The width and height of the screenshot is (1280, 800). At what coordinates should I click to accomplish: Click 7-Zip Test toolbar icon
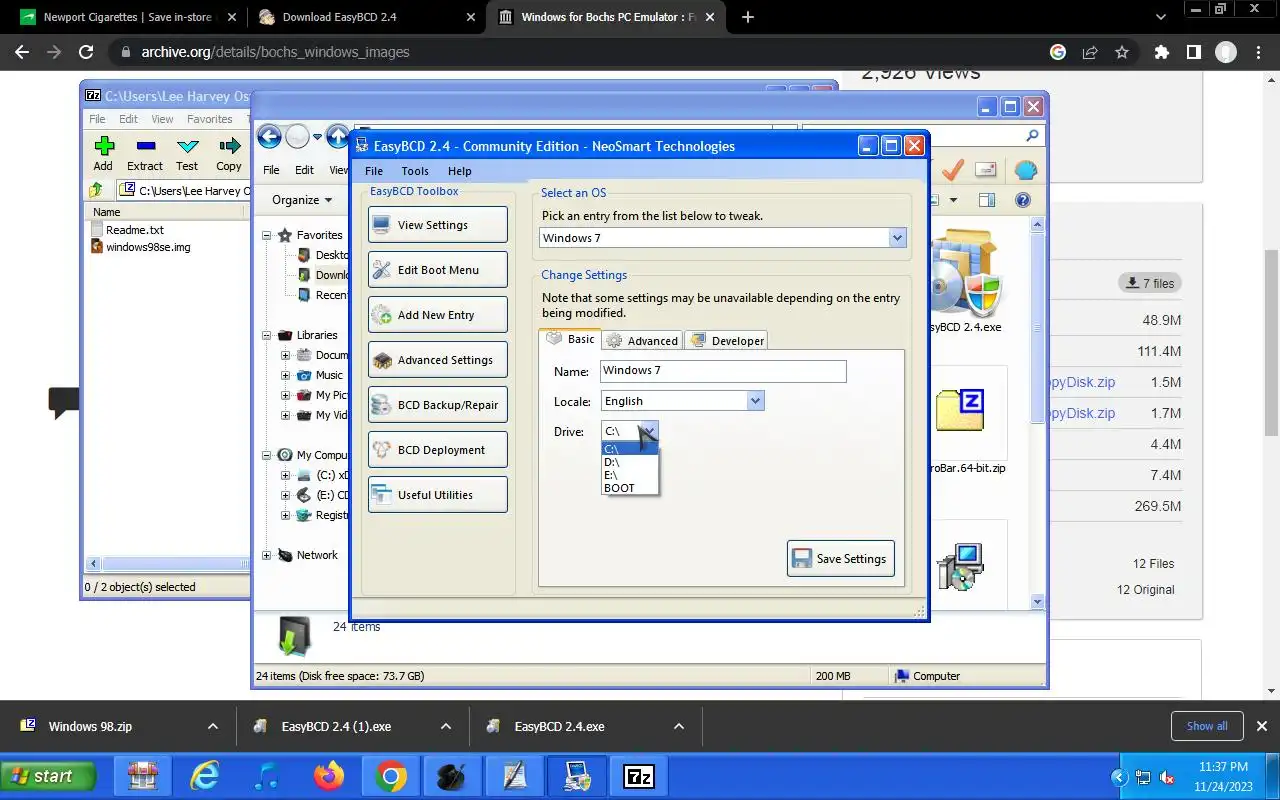pyautogui.click(x=187, y=154)
